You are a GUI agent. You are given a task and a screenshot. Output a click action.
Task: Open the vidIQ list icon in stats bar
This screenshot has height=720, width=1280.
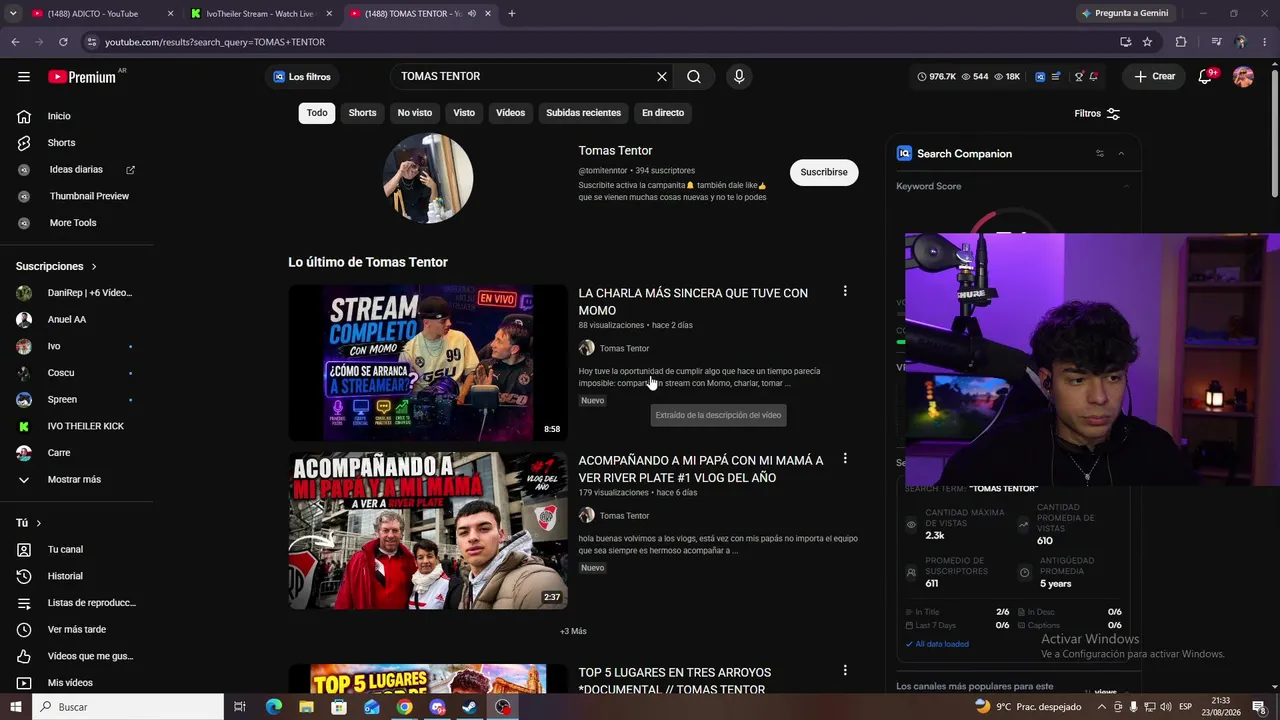click(1058, 77)
